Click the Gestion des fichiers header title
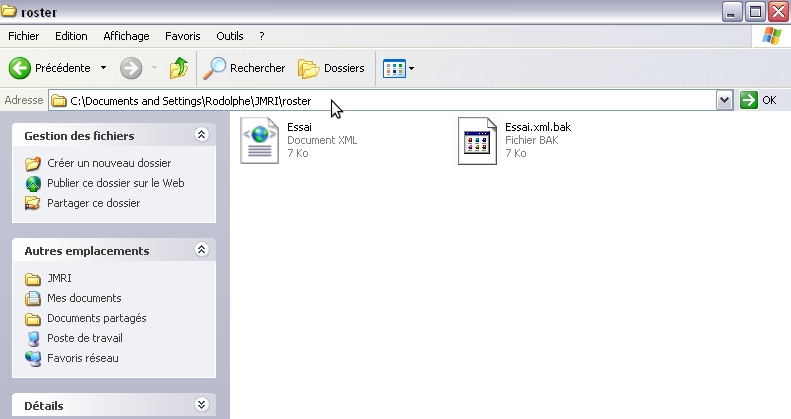The height and width of the screenshot is (419, 791). coord(79,136)
